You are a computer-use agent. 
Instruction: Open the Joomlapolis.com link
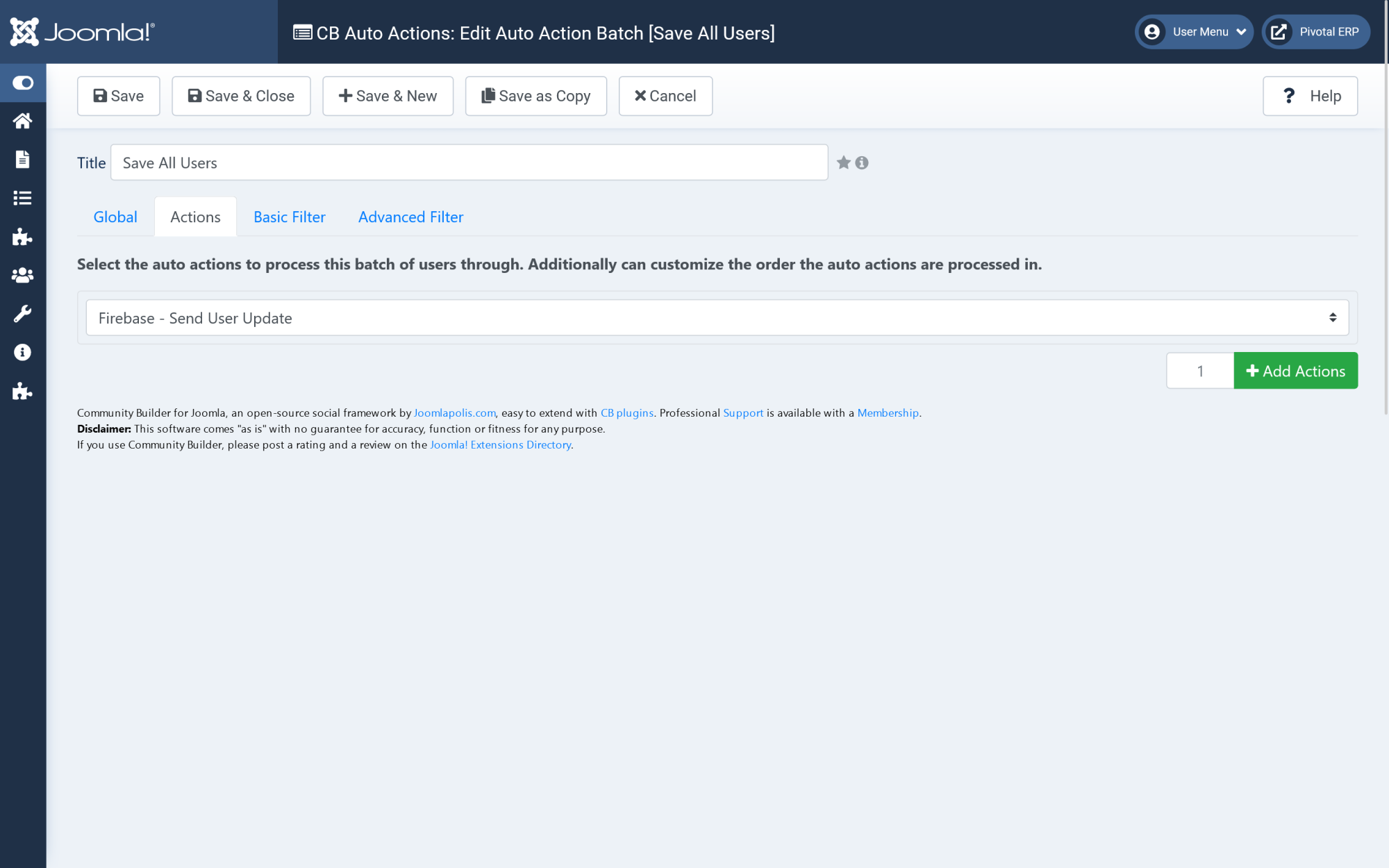[x=455, y=413]
